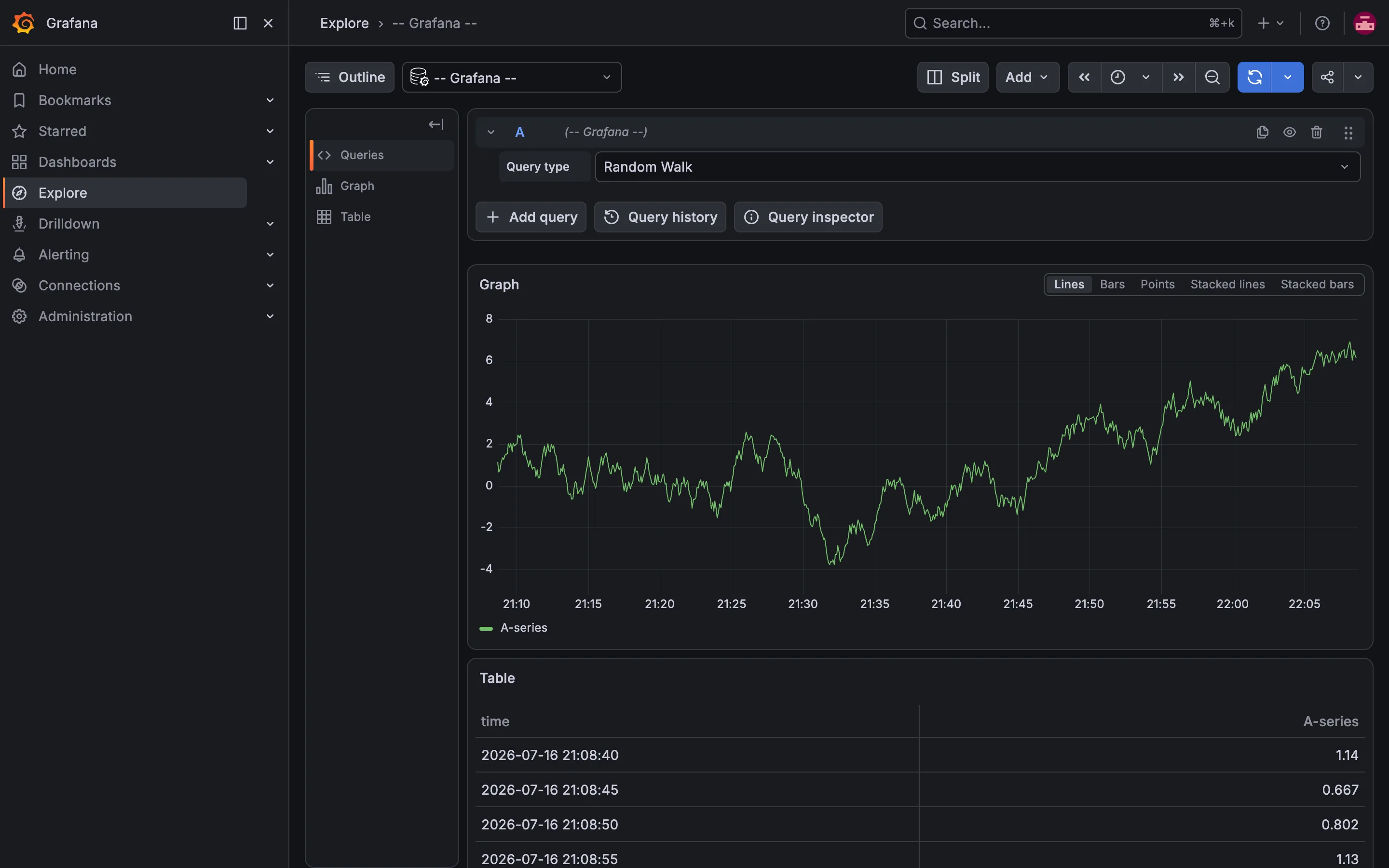Expand the Starred section chevron

(x=270, y=132)
